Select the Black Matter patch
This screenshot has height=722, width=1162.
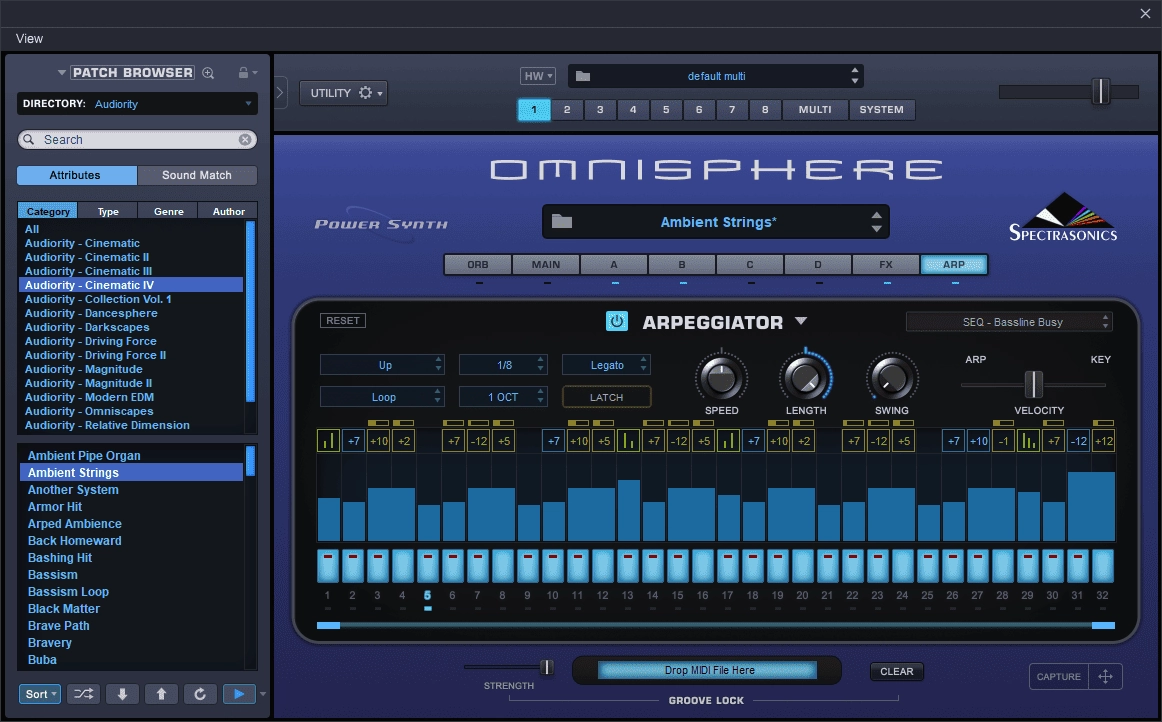tap(64, 609)
